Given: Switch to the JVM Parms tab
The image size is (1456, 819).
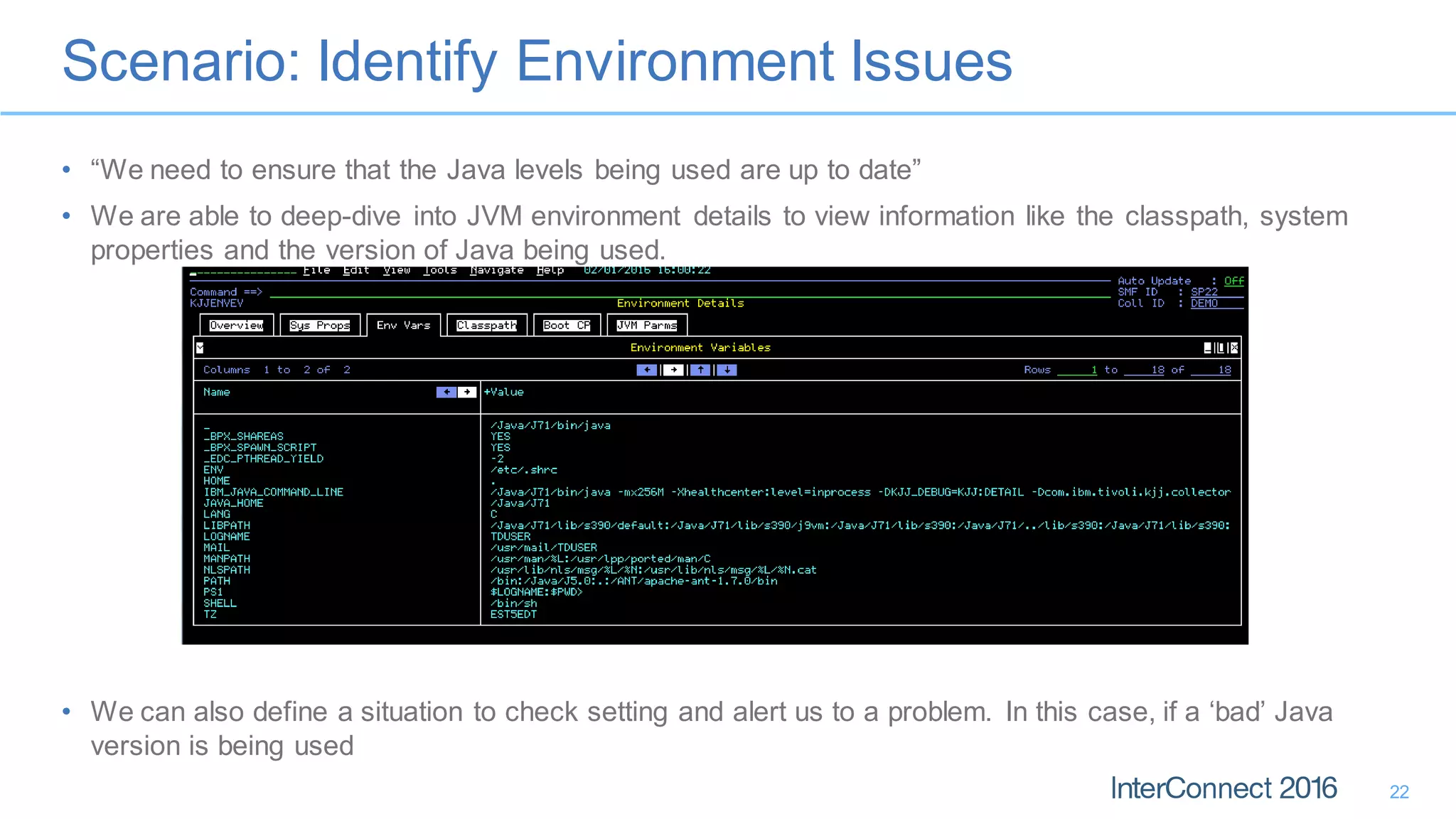Looking at the screenshot, I should pos(647,325).
